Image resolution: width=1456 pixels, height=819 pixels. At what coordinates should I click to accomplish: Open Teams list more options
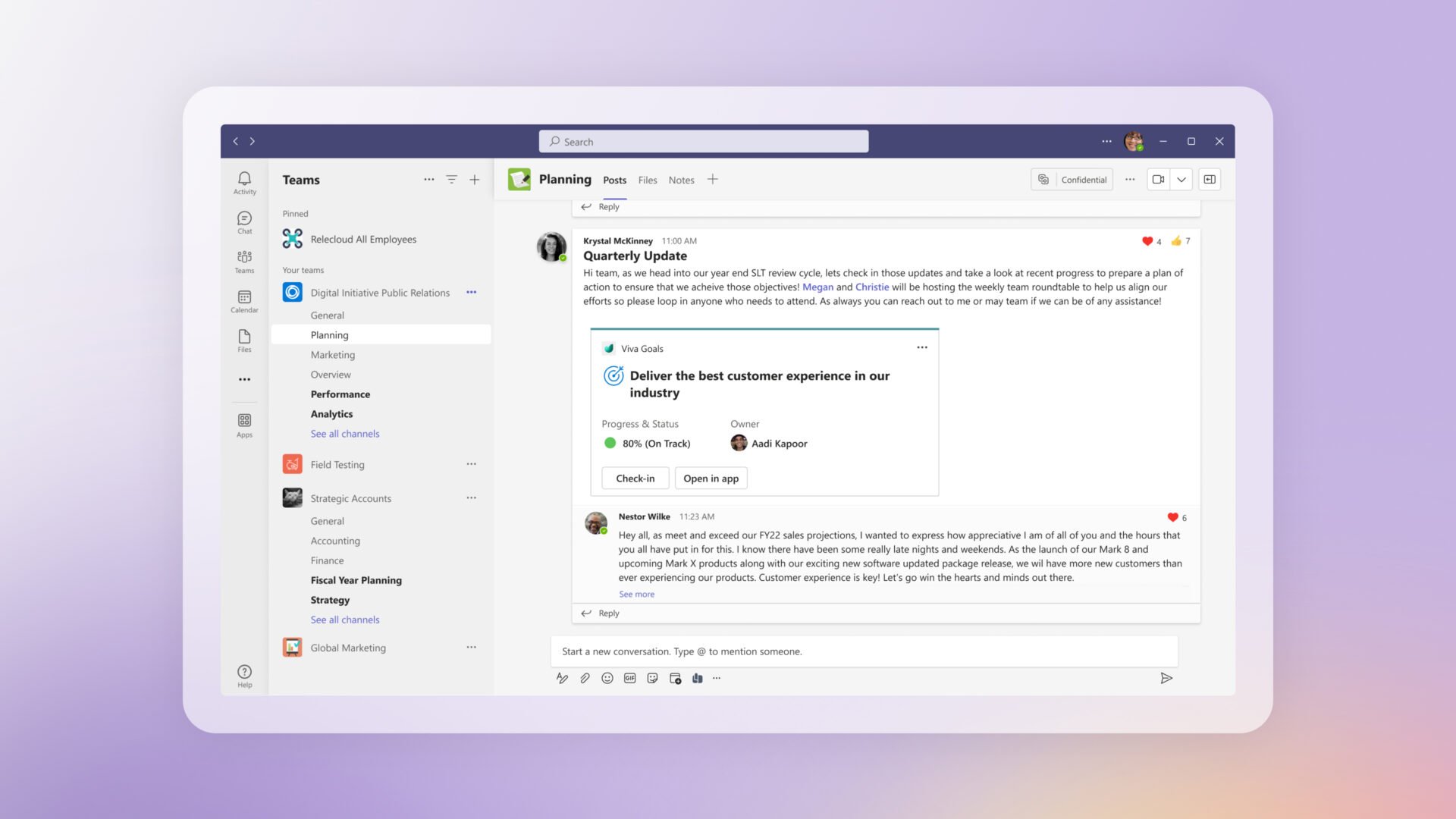point(429,180)
